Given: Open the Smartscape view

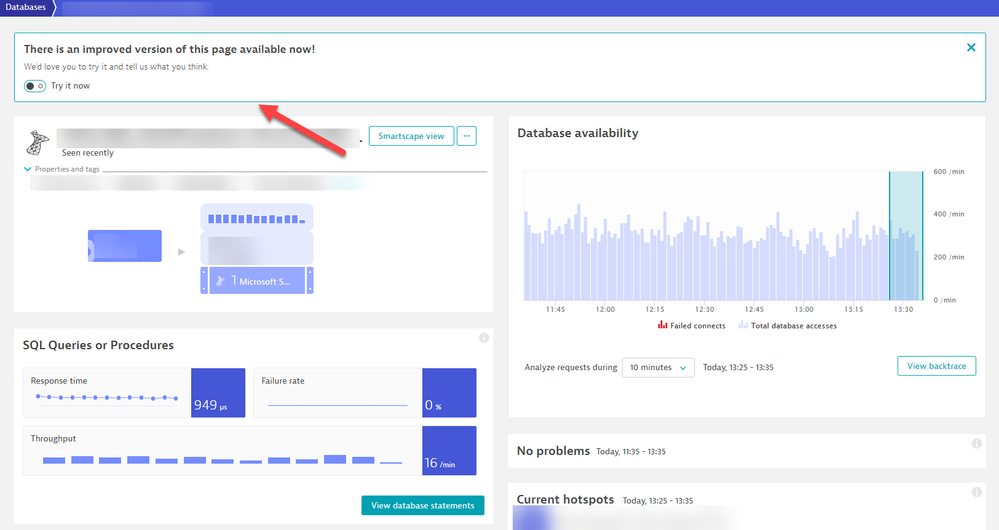Looking at the screenshot, I should coord(411,136).
